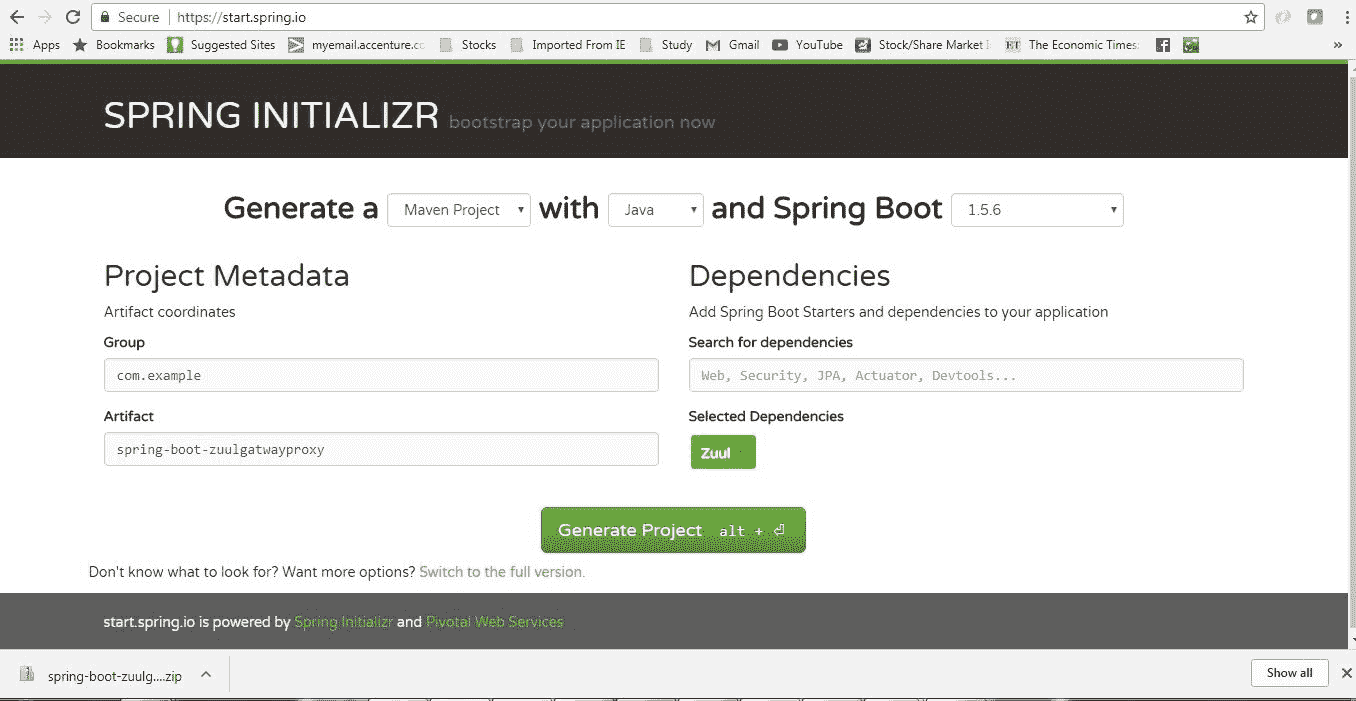The height and width of the screenshot is (701, 1356).
Task: Follow the Pivotal Web Services footer link
Action: (495, 622)
